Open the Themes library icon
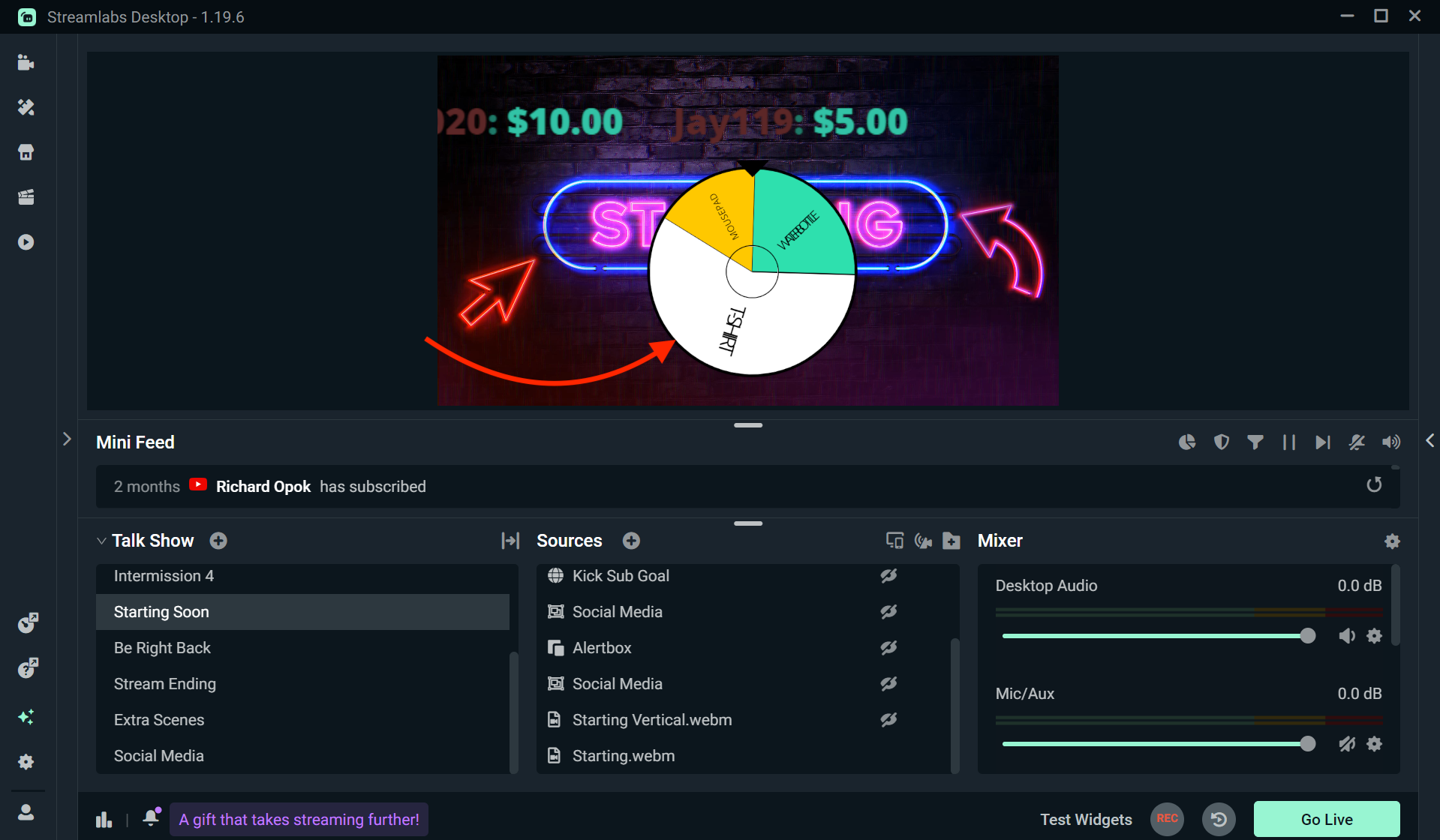 pyautogui.click(x=26, y=108)
